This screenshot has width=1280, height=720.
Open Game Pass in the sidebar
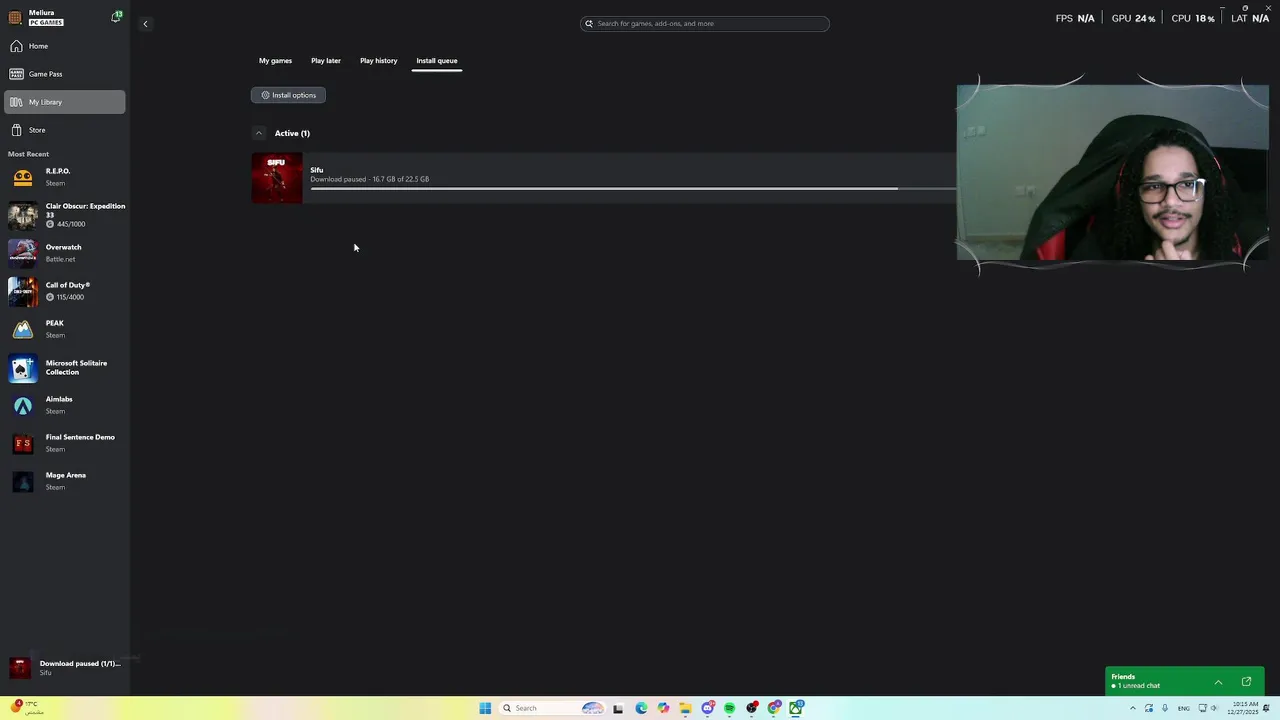pos(65,74)
